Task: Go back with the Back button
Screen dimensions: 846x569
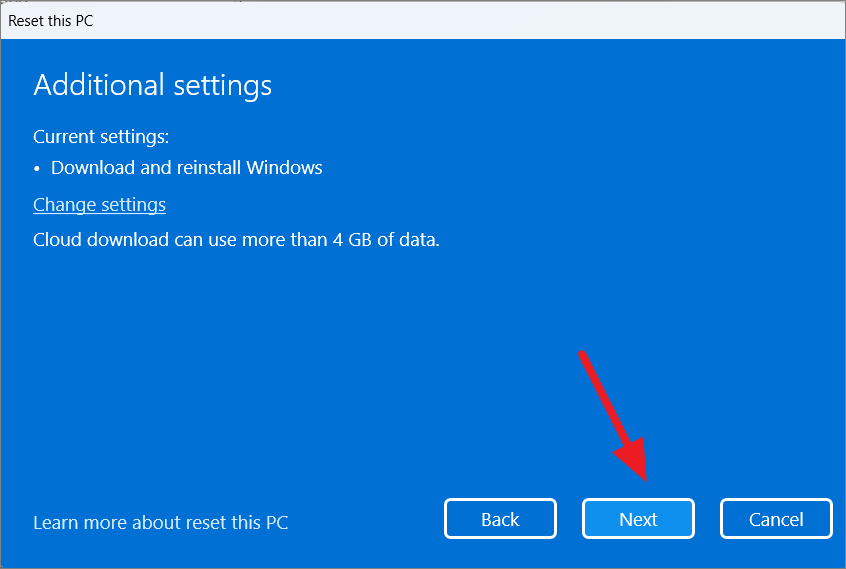Action: (x=500, y=519)
